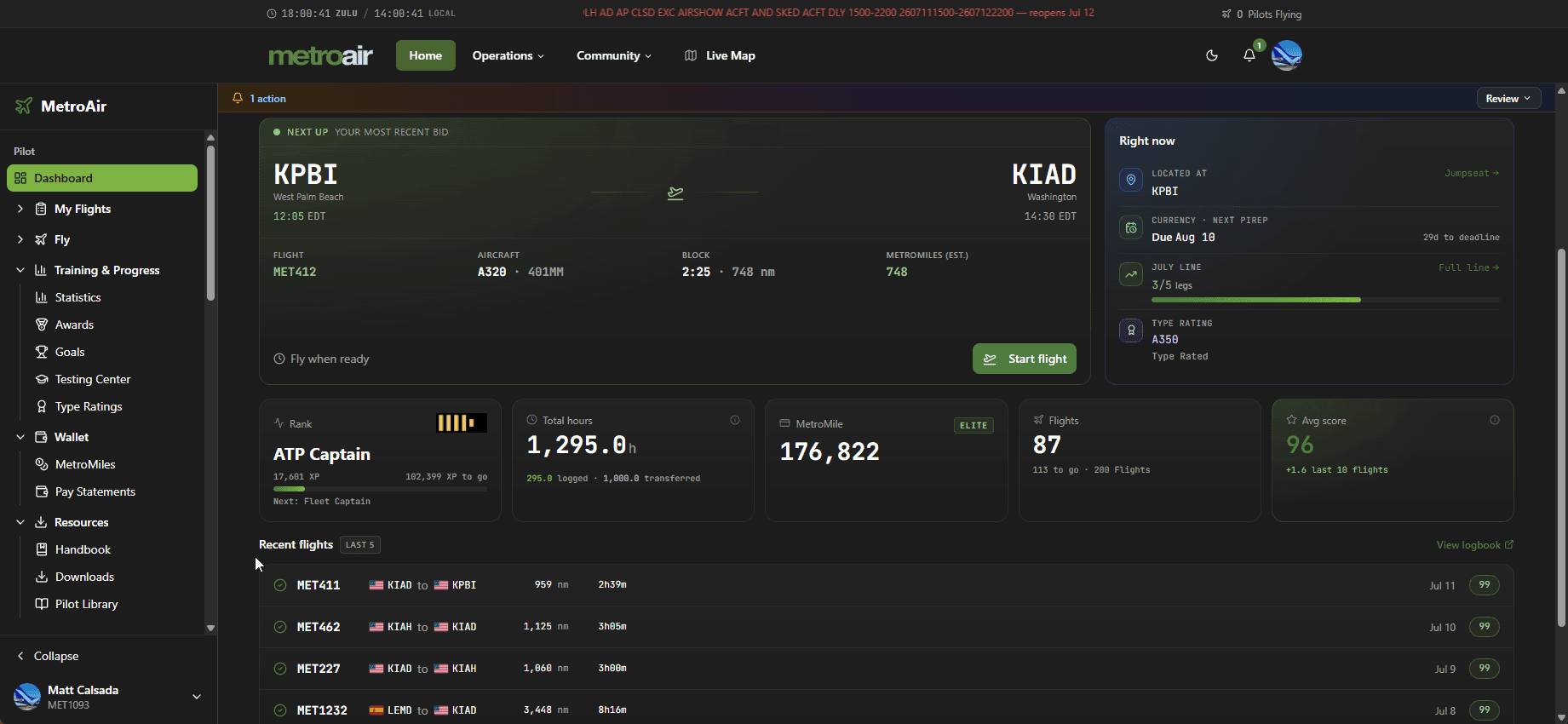Click main page vertical scrollbar

[1561, 437]
